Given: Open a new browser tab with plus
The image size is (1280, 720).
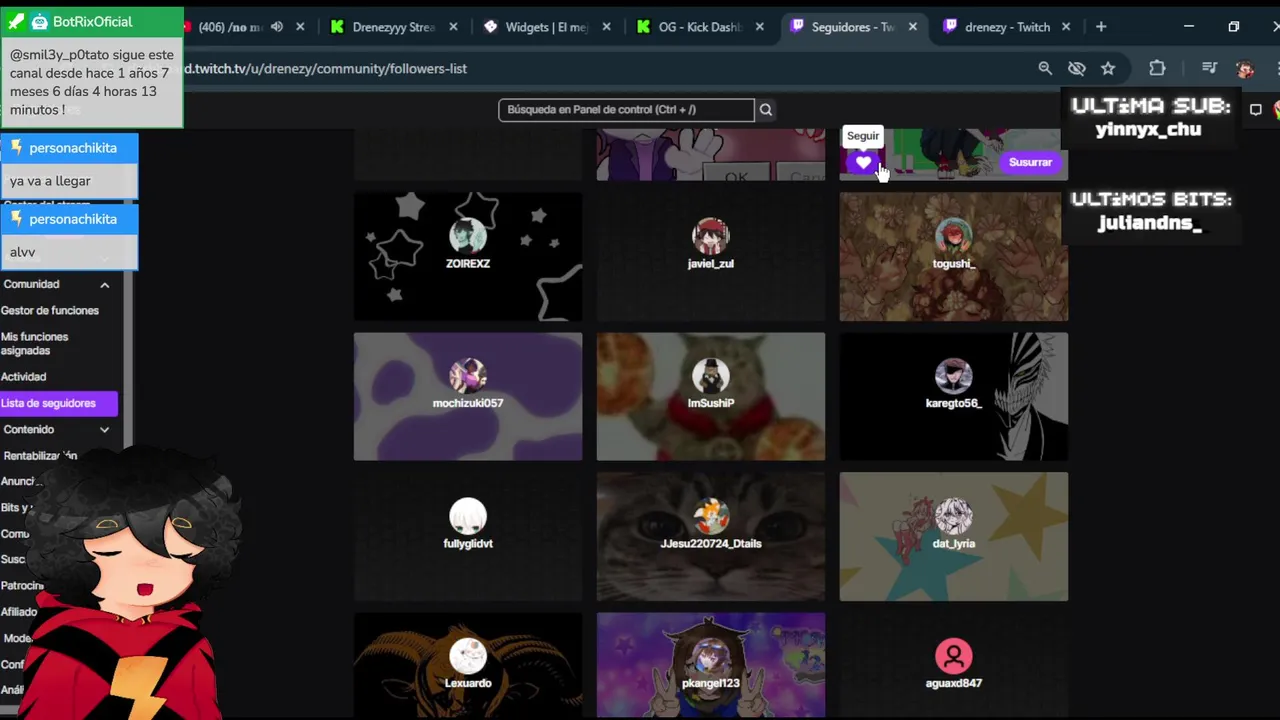Looking at the screenshot, I should pyautogui.click(x=1101, y=27).
